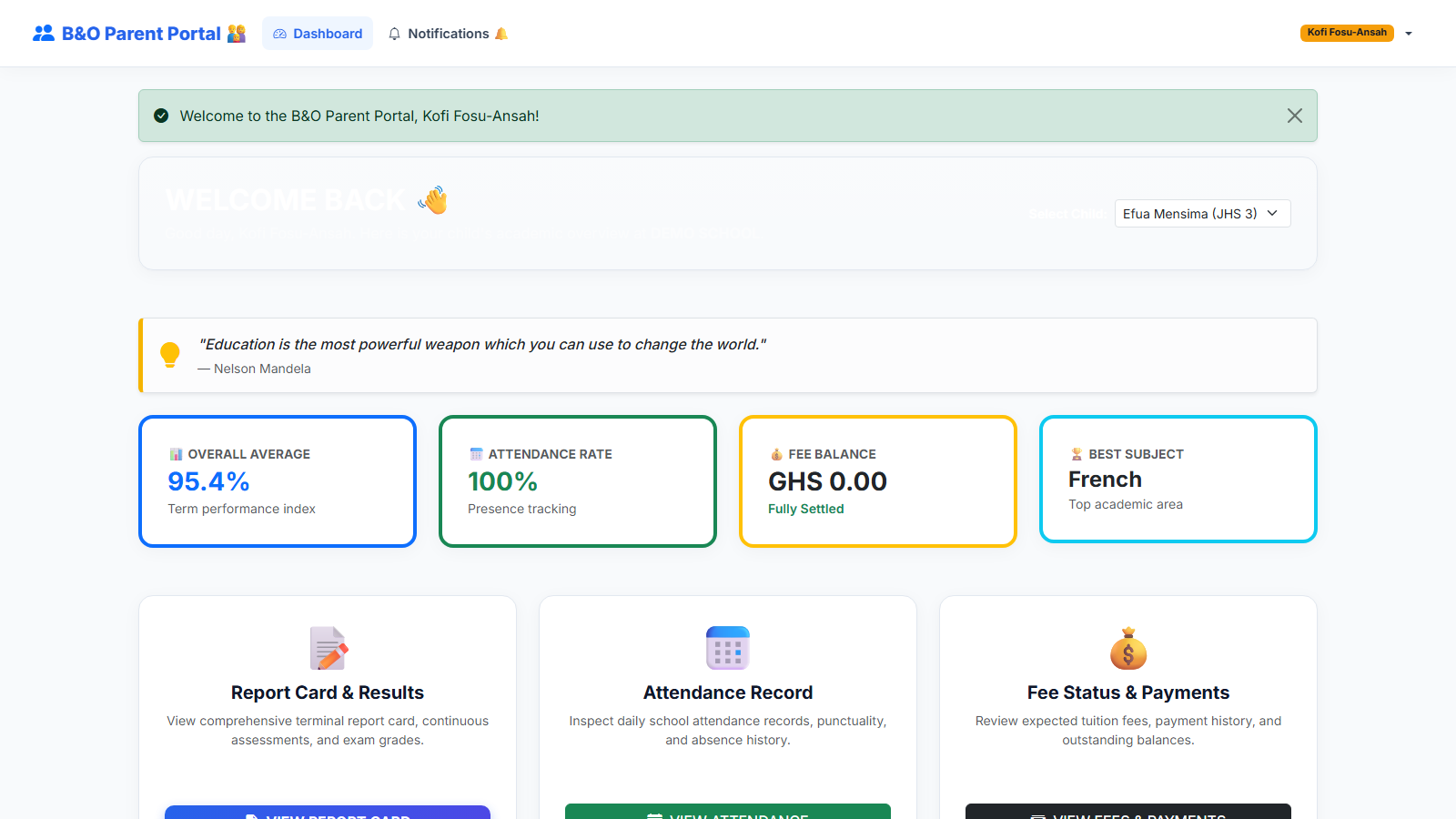This screenshot has height=819, width=1456.
Task: Click the B&O Parent Portal logo icon
Action: (x=44, y=34)
